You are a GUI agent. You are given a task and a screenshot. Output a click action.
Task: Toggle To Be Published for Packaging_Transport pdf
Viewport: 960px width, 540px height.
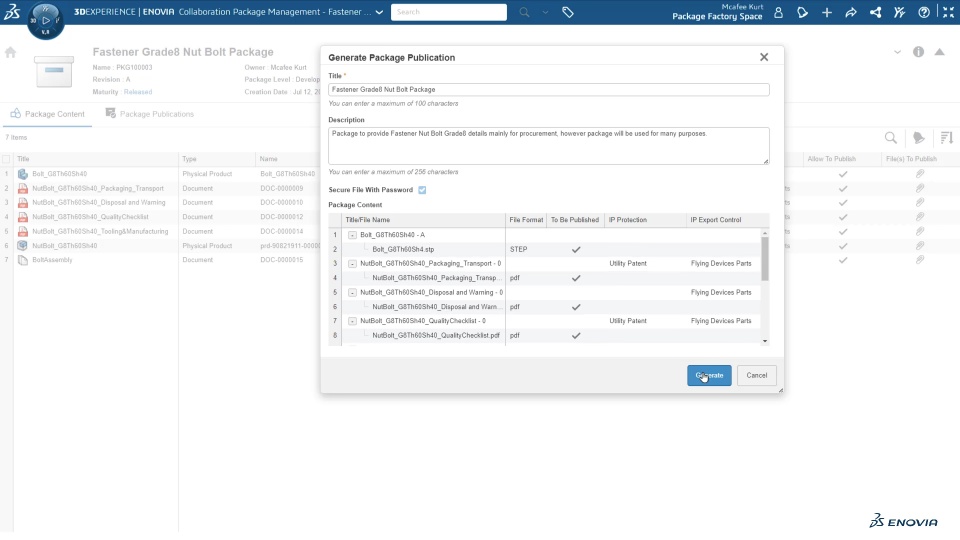[x=576, y=278]
